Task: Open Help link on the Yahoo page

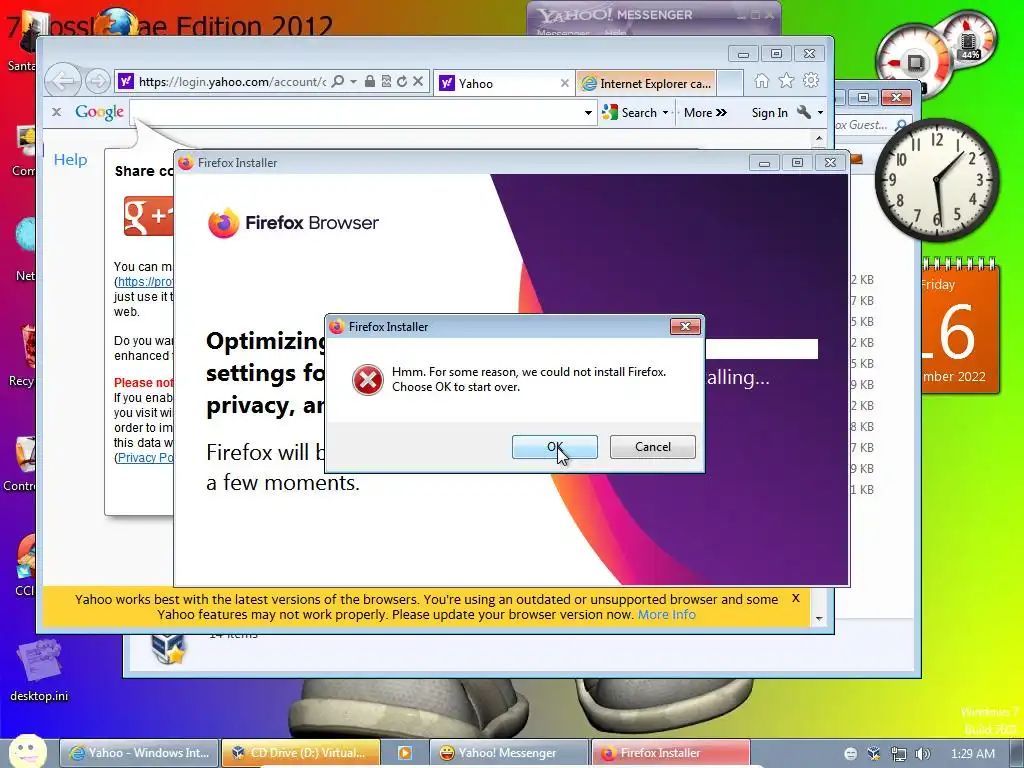Action: coord(71,160)
